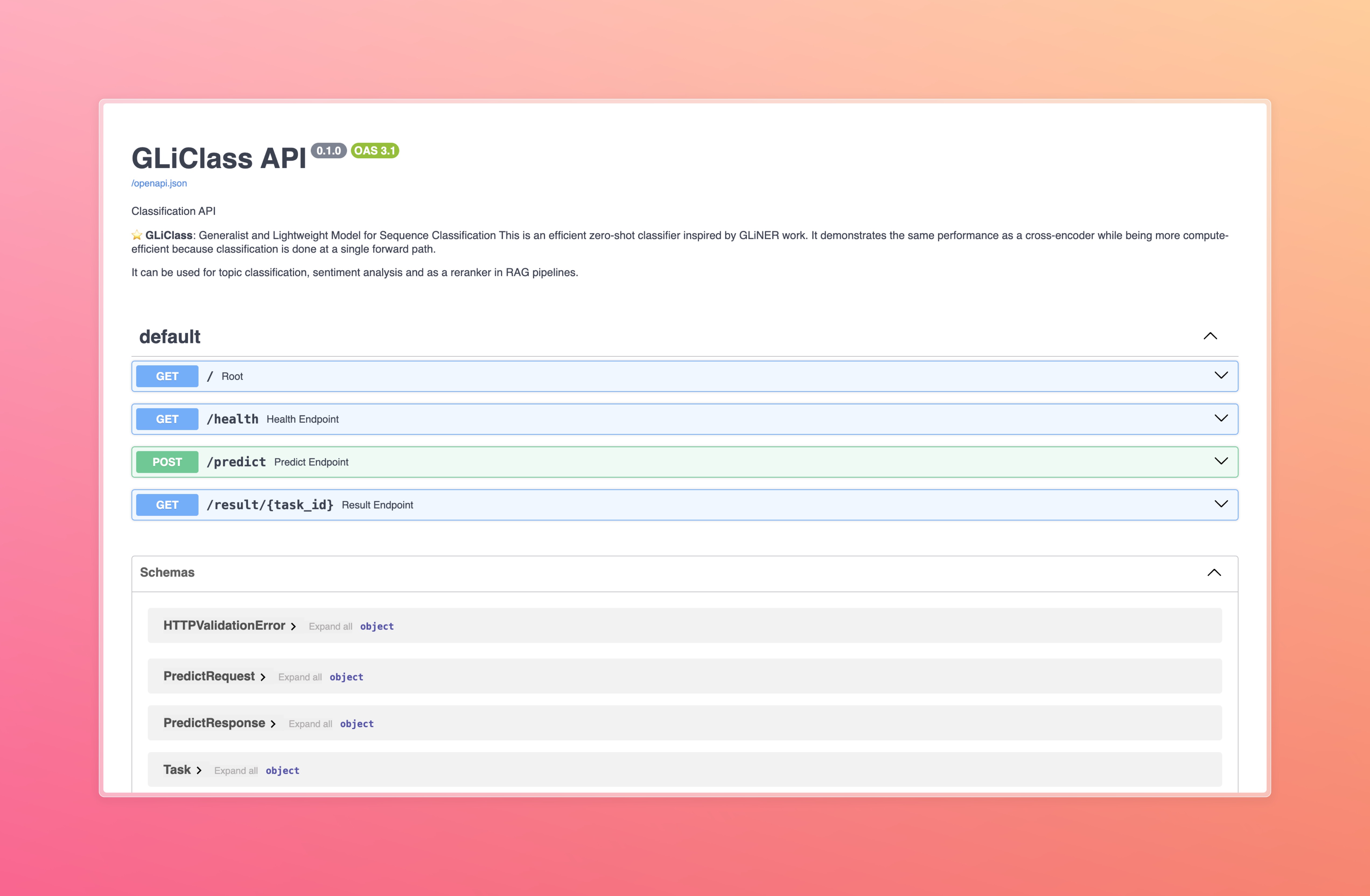This screenshot has width=1370, height=896.
Task: Click the Result Endpoint description
Action: (378, 505)
